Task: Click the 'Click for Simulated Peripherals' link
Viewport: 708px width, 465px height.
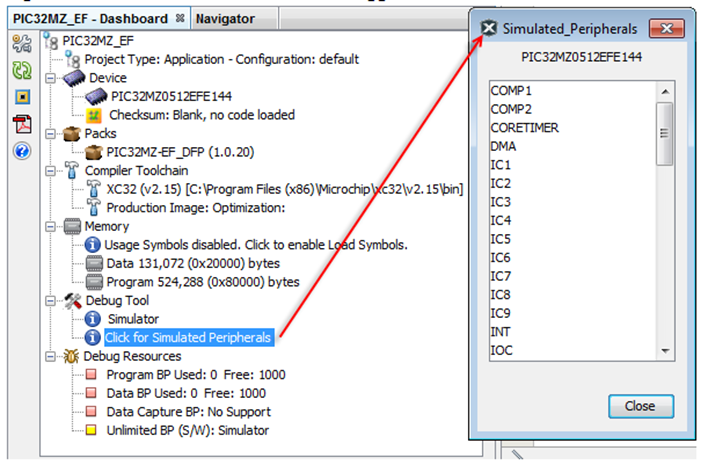Action: 188,338
